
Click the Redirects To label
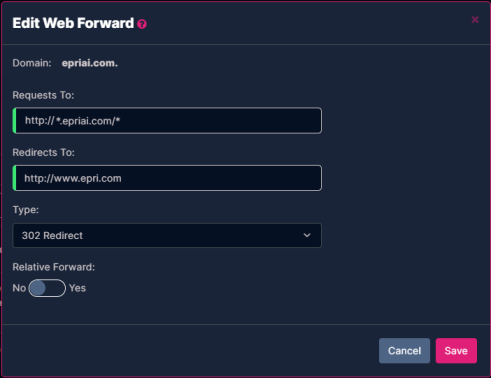44,153
